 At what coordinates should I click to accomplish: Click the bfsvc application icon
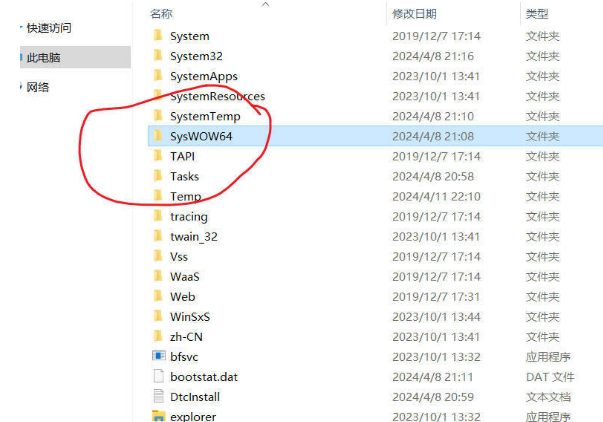158,356
